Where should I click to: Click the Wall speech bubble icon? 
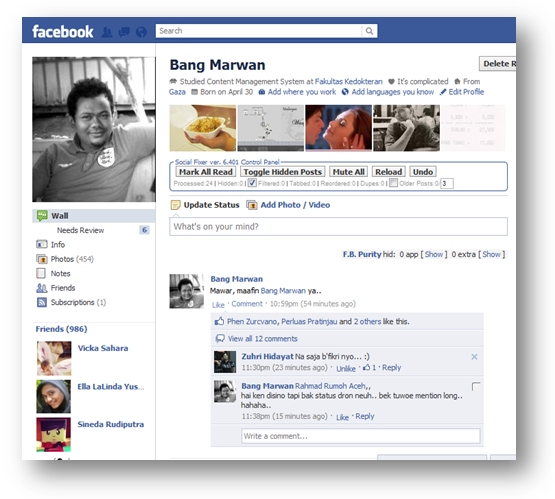coord(42,216)
